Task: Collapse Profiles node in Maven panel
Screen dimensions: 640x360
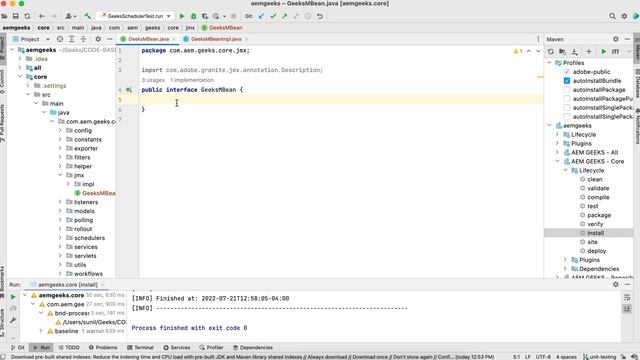Action: tap(549, 62)
